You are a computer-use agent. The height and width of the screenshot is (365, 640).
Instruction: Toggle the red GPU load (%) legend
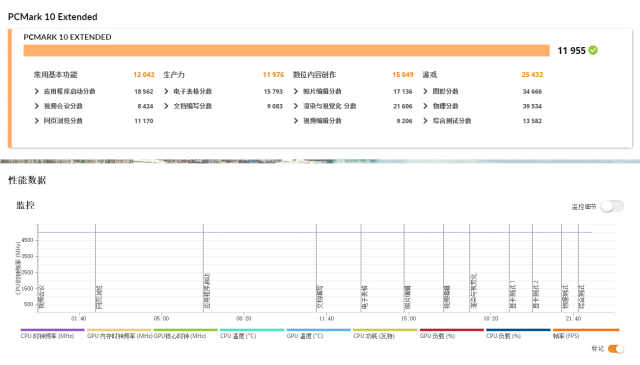451,334
